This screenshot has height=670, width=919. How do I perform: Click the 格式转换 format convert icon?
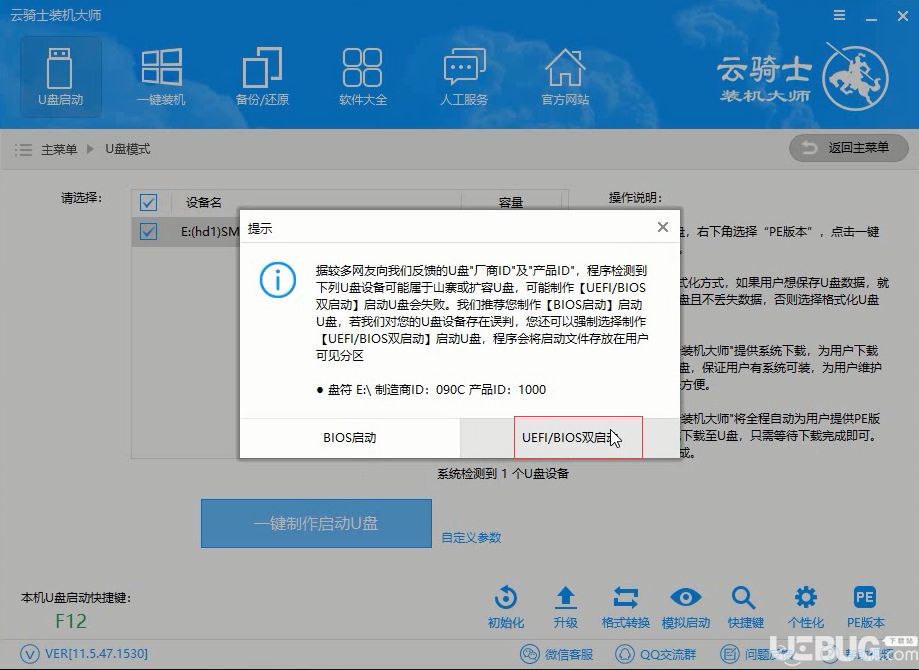pos(625,597)
